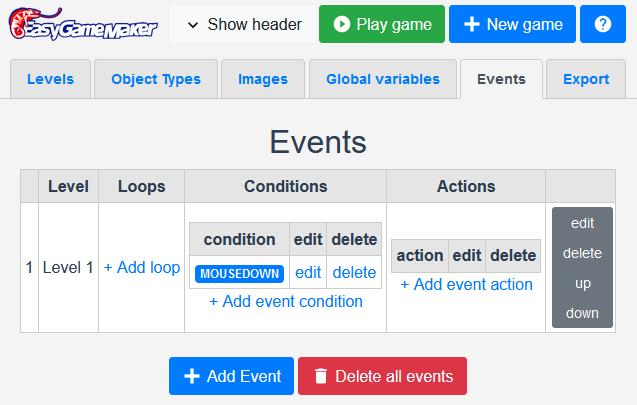Move event 1 down

point(582,313)
